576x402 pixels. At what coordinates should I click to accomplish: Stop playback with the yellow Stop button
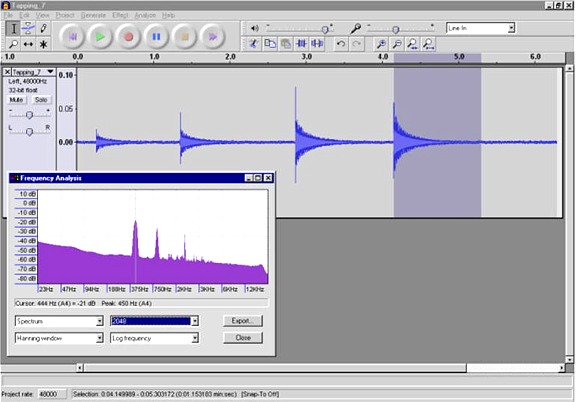(x=184, y=37)
